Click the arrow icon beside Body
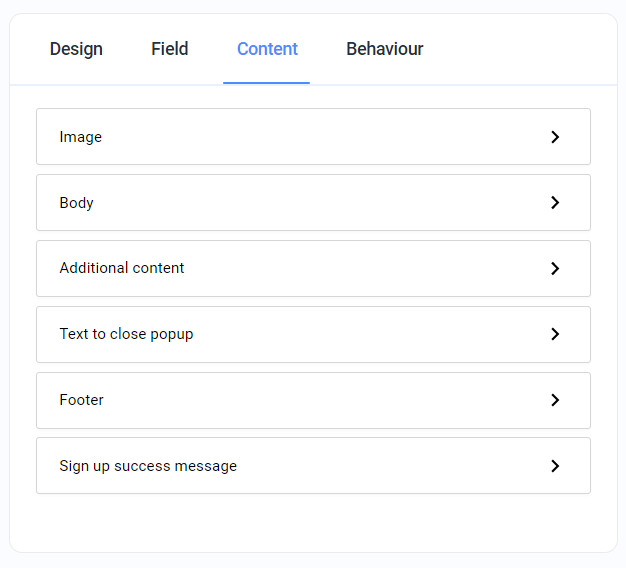Screen dimensions: 626x568 (555, 203)
